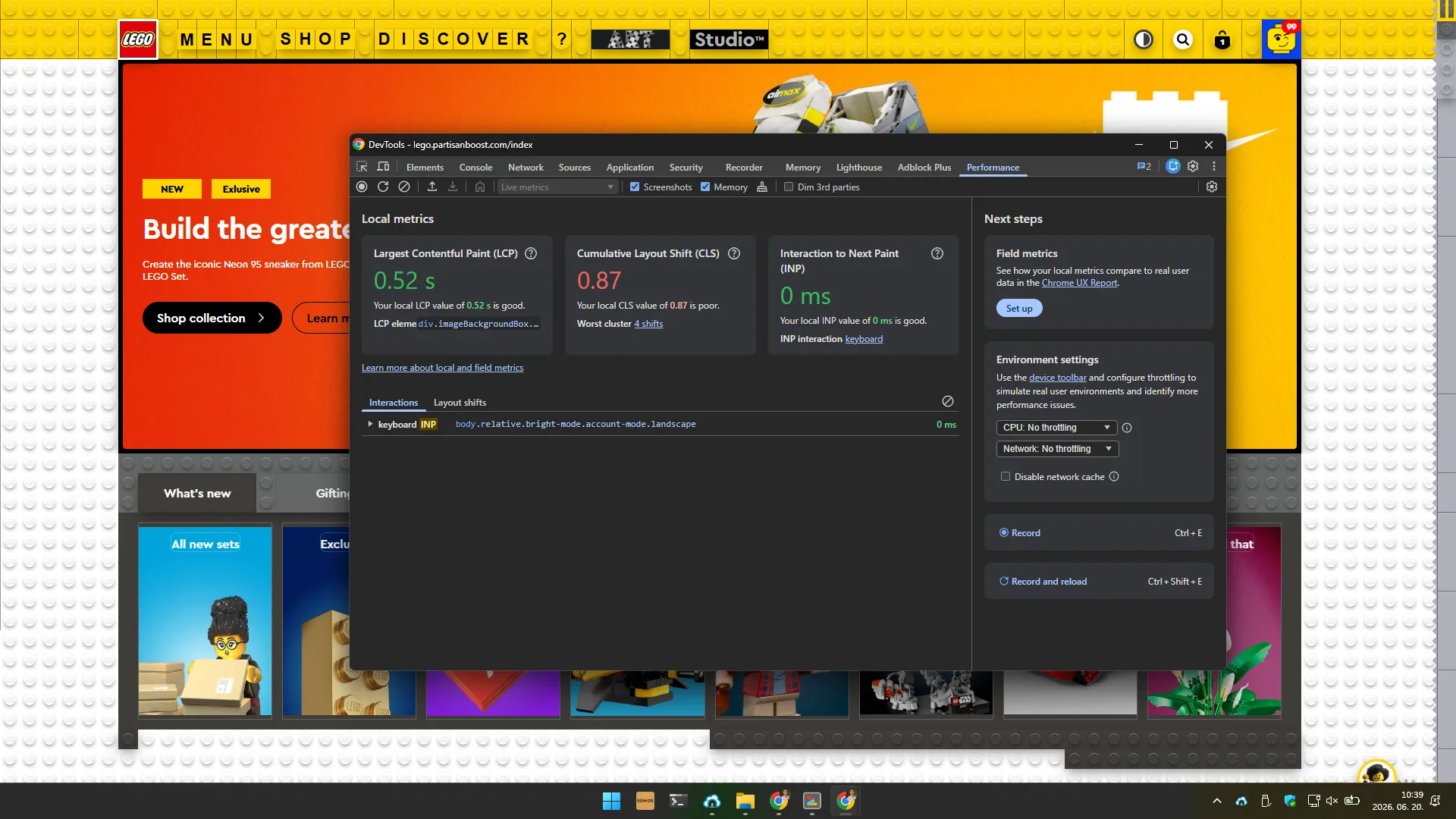Viewport: 1456px width, 819px height.
Task: Open the What's new tab on LEGO page
Action: click(x=197, y=493)
